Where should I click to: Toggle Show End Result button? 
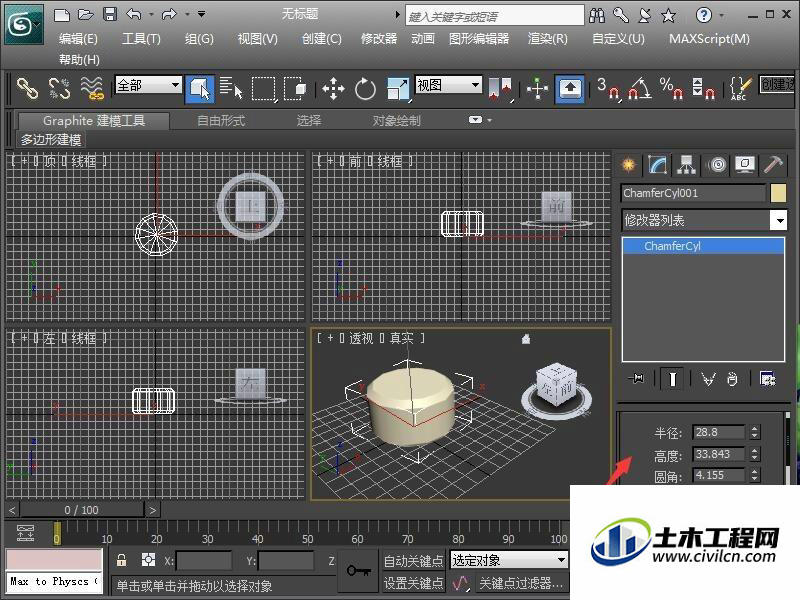(672, 379)
